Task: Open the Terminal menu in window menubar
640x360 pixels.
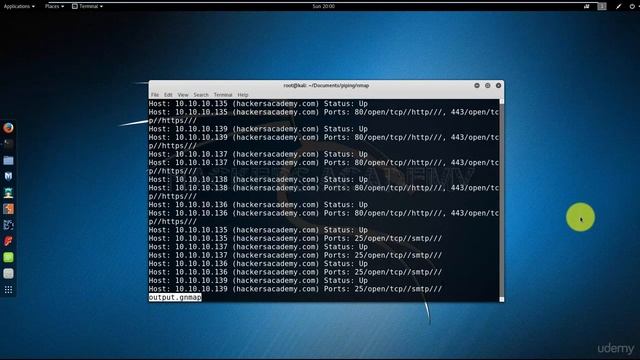Action: click(x=223, y=95)
